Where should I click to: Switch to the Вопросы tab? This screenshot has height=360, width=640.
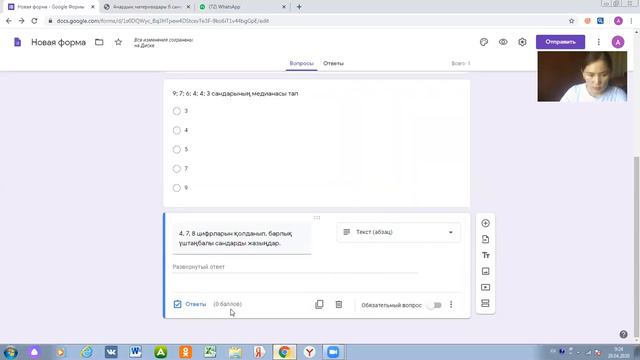tap(301, 63)
